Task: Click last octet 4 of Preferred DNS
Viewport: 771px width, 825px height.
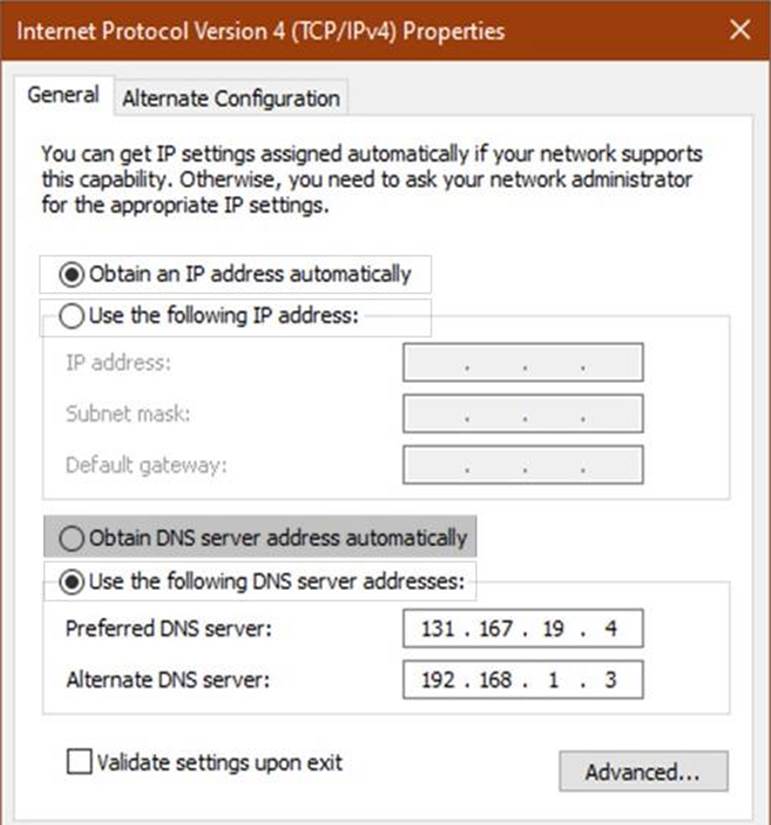Action: pos(610,630)
